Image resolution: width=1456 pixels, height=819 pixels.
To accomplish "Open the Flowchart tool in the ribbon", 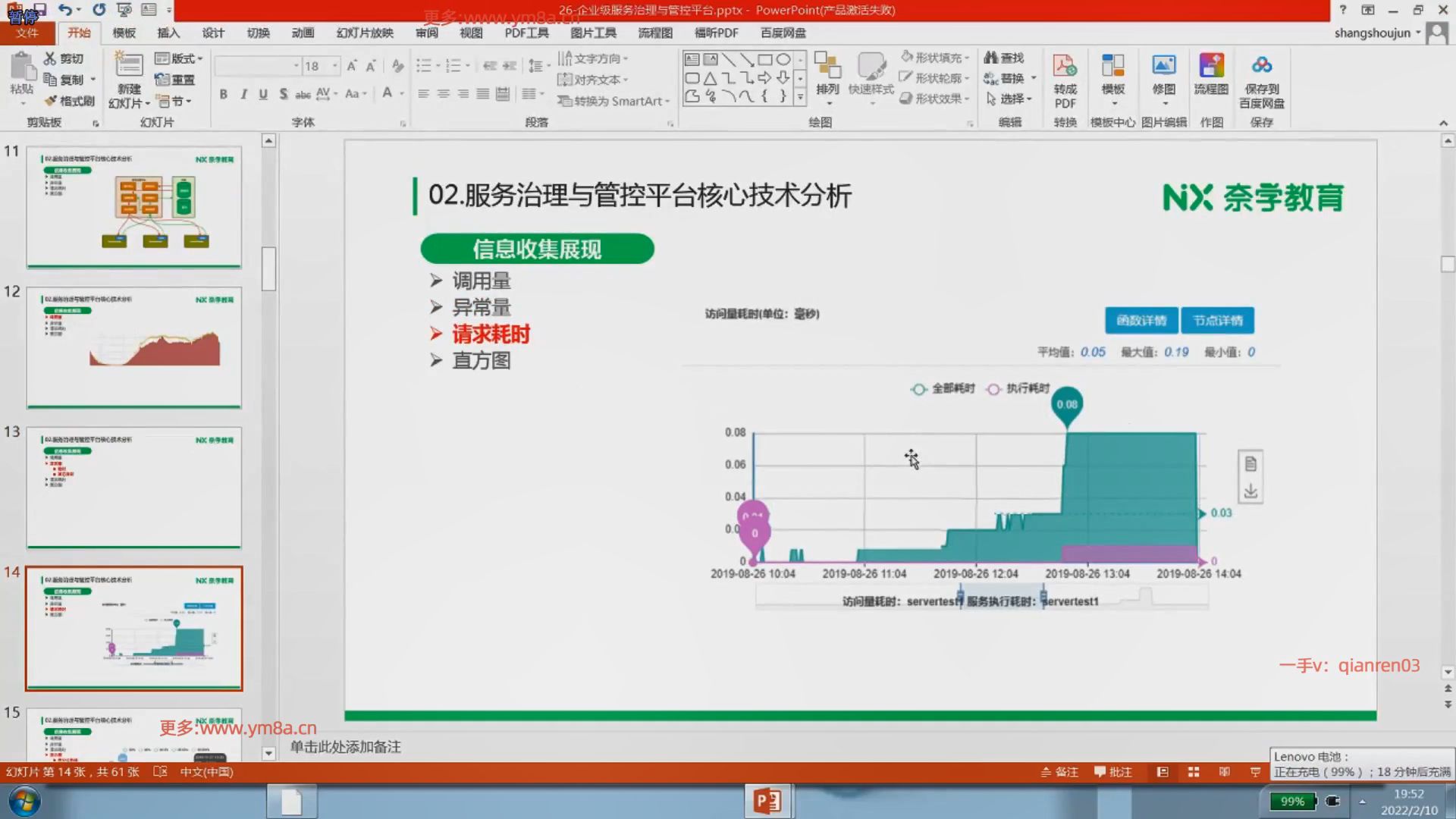I will pos(1211,67).
